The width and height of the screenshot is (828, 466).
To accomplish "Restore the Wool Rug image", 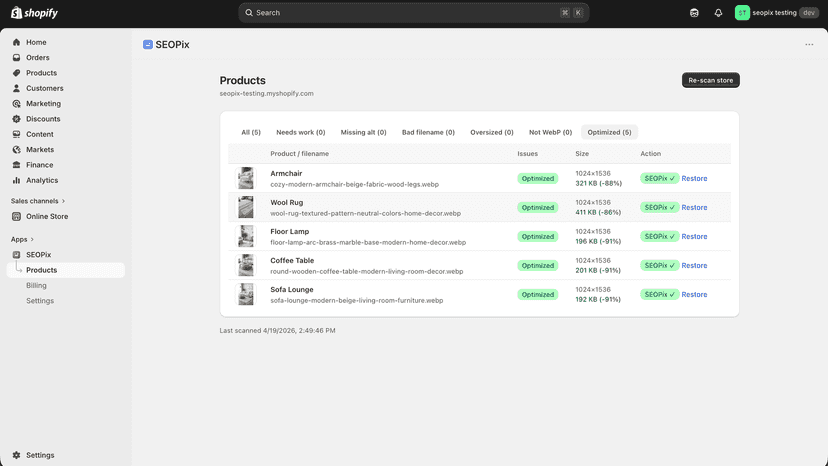I will (694, 208).
